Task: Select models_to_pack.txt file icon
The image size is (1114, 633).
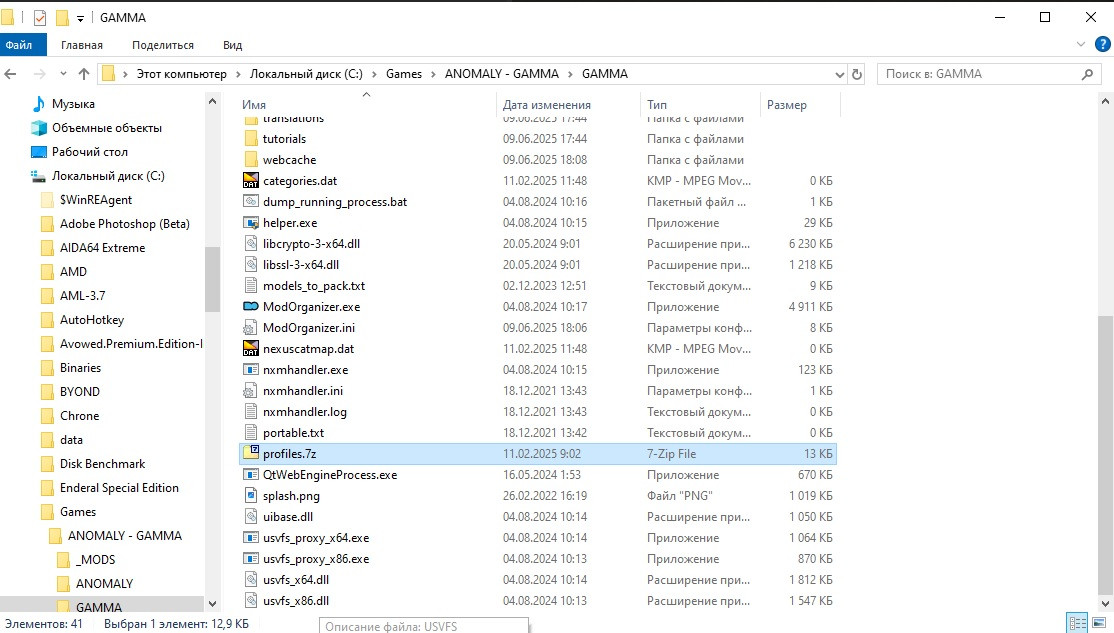Action: tap(251, 286)
